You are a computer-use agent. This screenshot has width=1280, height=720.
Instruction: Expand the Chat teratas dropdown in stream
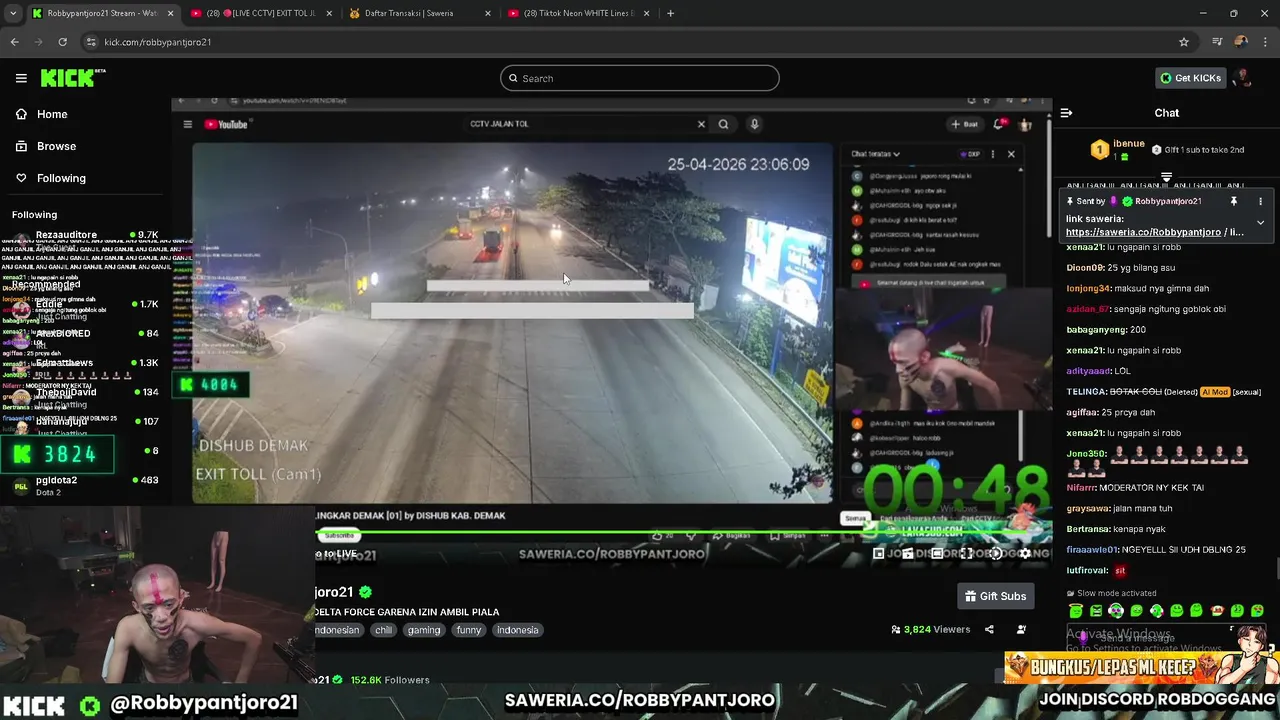[x=876, y=154]
